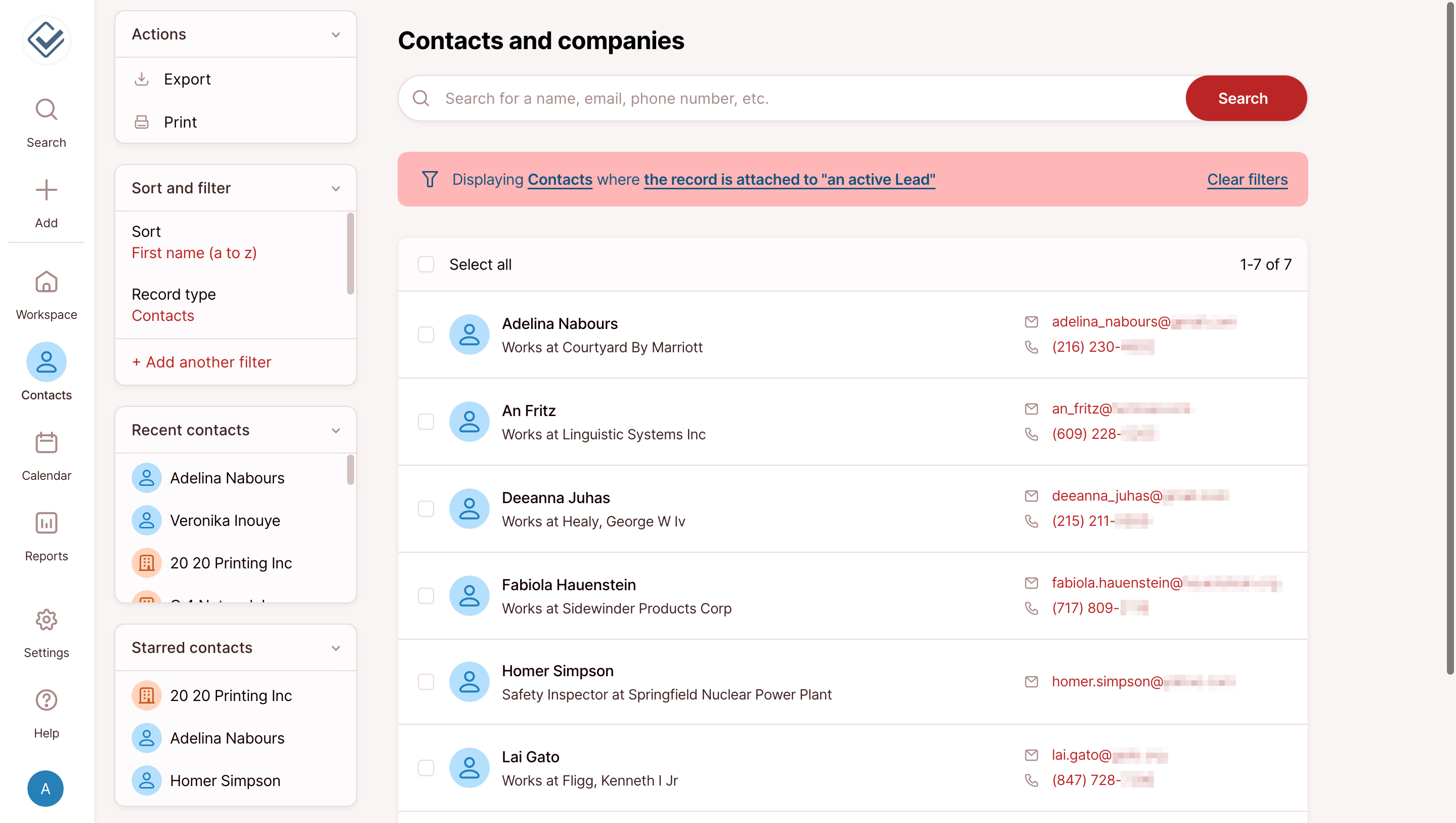Image resolution: width=1456 pixels, height=823 pixels.
Task: Select the checkbox beside Lai Gato
Action: pos(426,767)
